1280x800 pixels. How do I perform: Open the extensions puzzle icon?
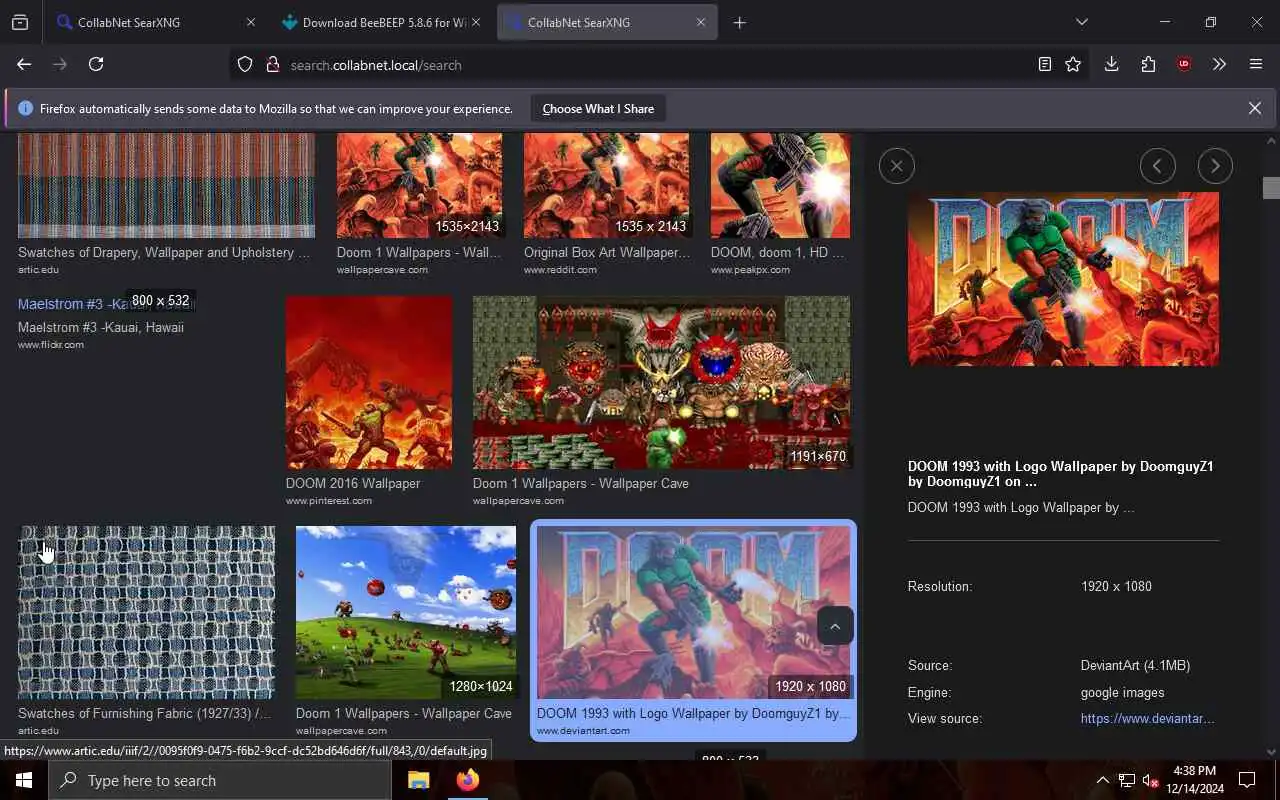pyautogui.click(x=1148, y=64)
